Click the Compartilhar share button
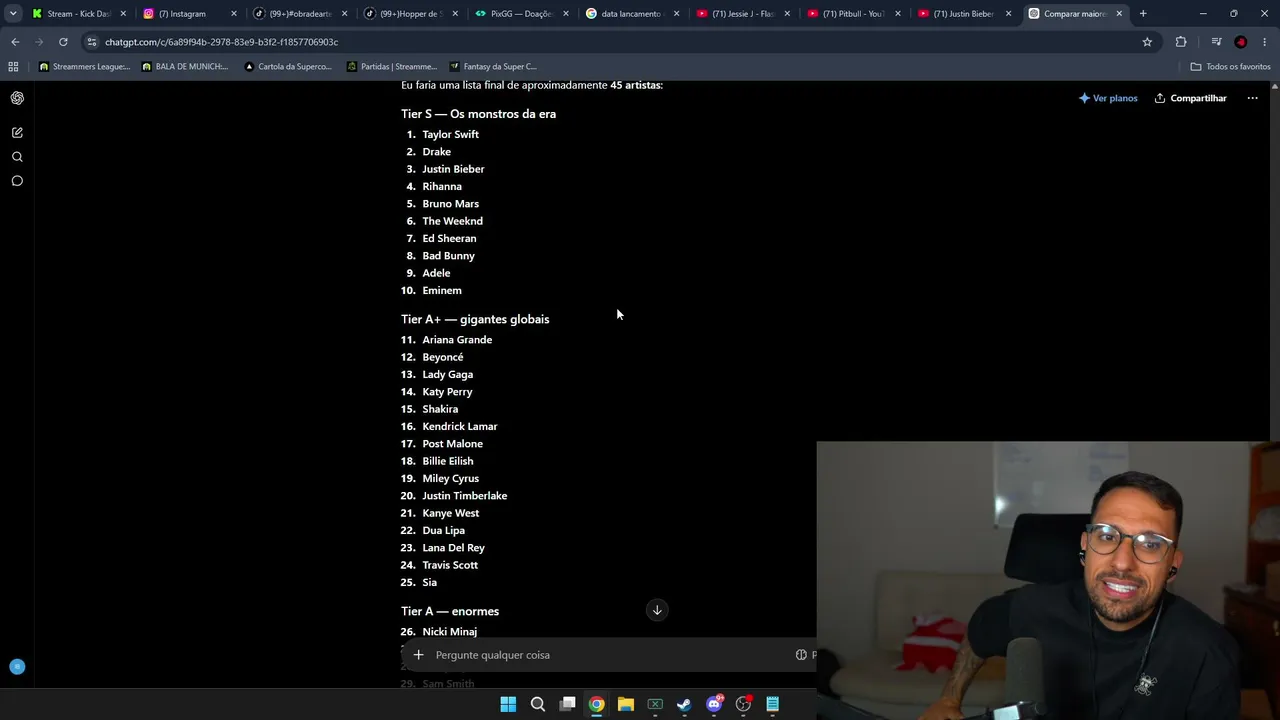The image size is (1280, 720). pos(1190,98)
